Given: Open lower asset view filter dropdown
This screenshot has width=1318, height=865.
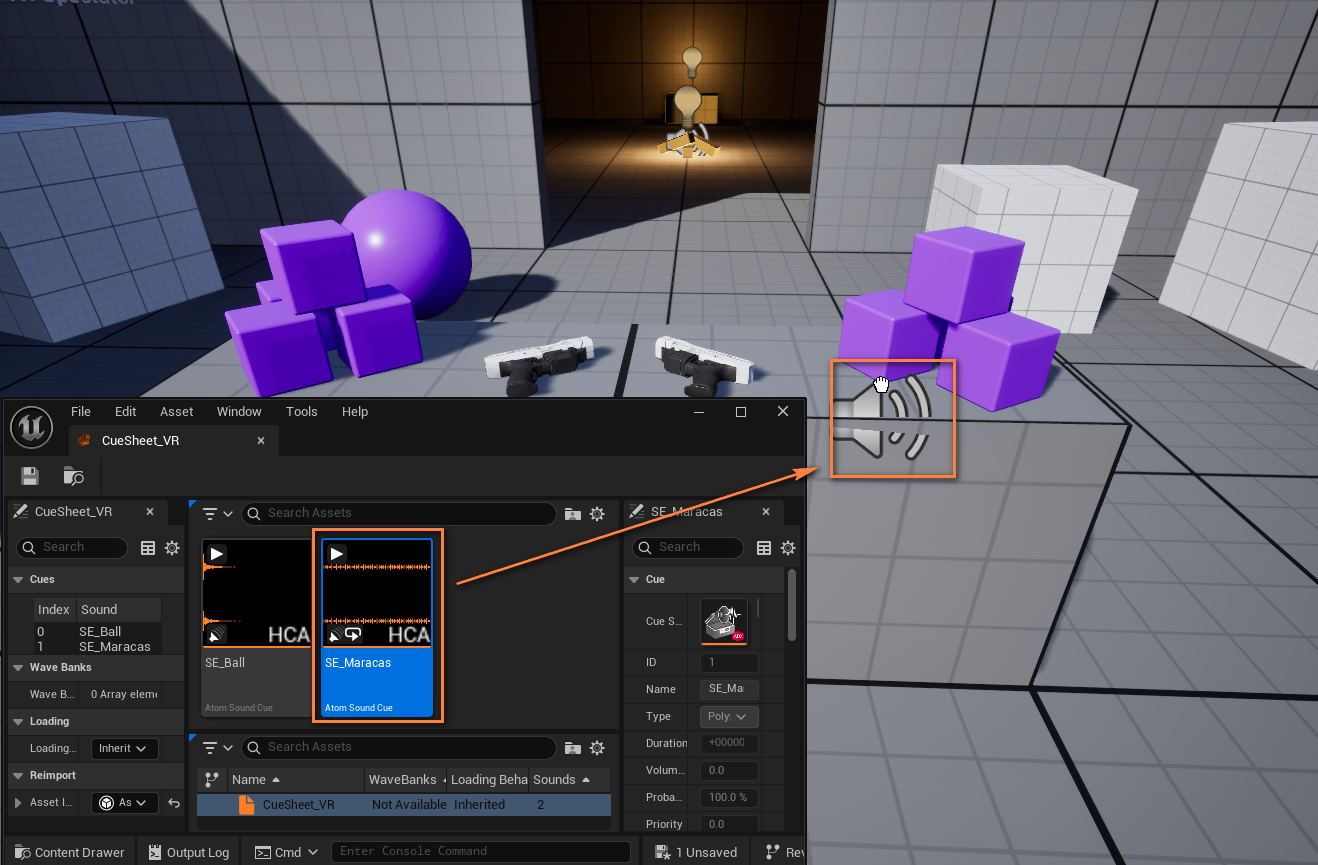Looking at the screenshot, I should (217, 748).
